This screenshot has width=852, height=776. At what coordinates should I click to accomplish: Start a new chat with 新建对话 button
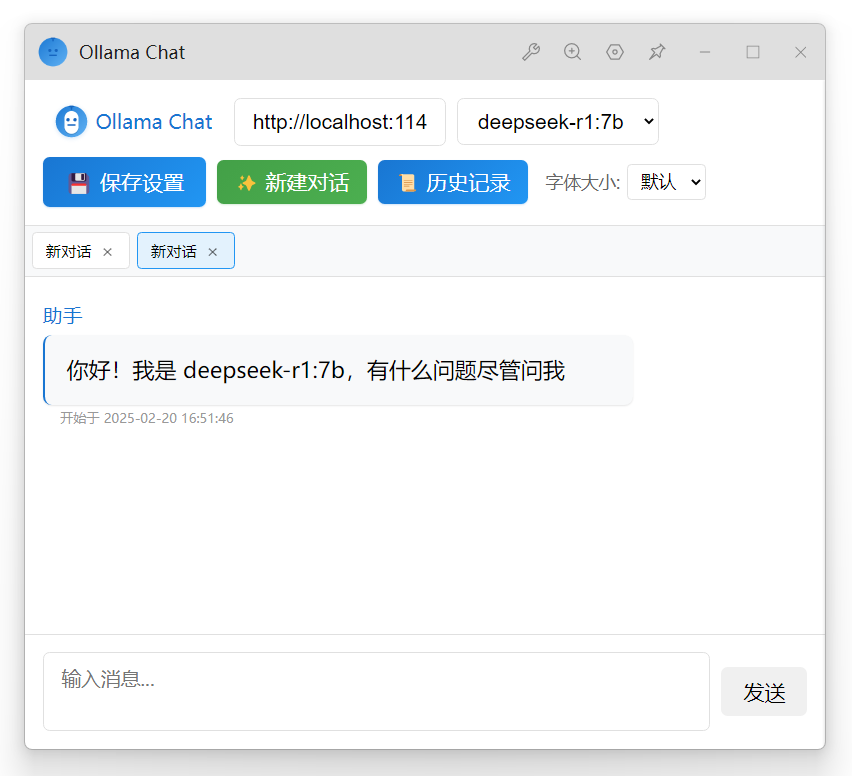292,182
